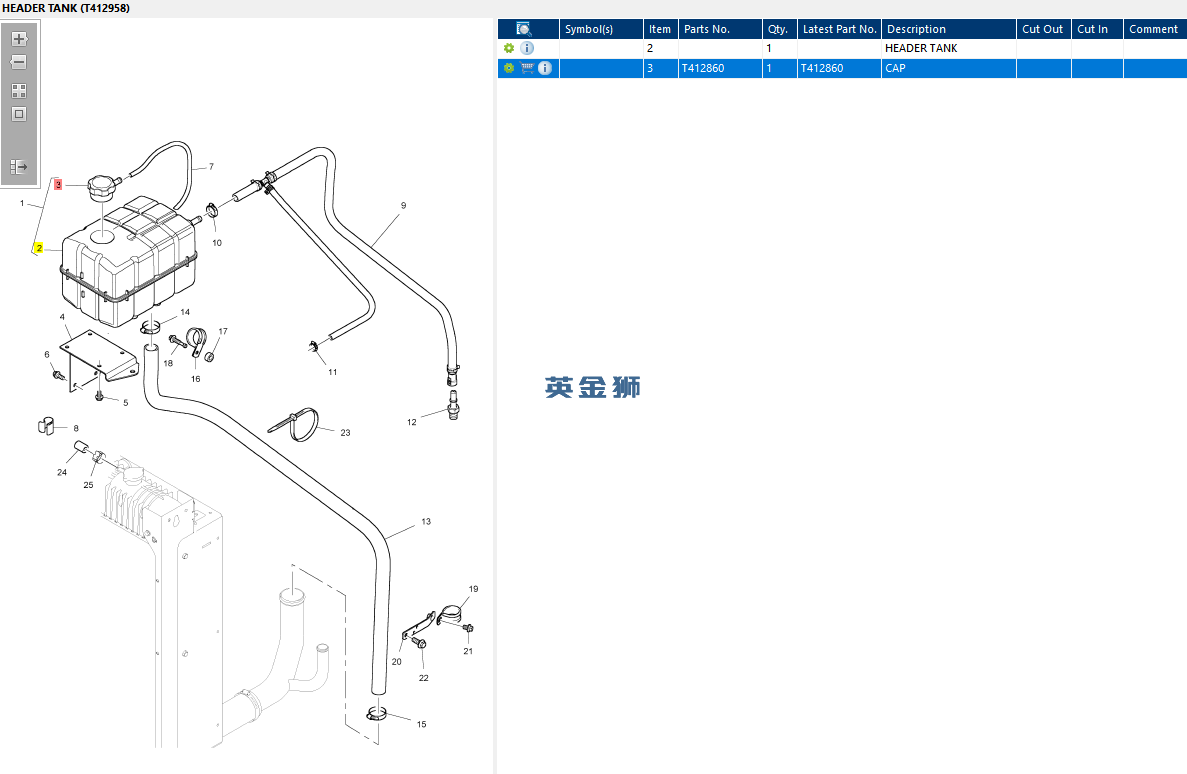Viewport: 1187px width, 774px height.
Task: Click the Cut In column header
Action: point(1097,29)
